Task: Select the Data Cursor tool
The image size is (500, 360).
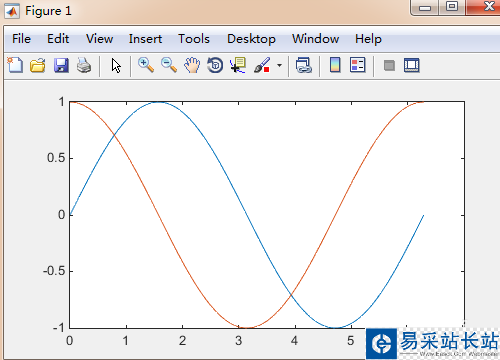Action: click(x=238, y=65)
